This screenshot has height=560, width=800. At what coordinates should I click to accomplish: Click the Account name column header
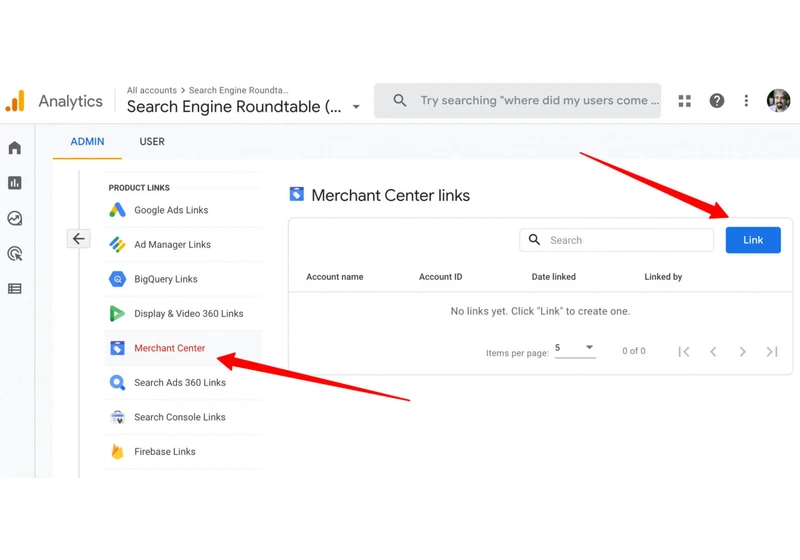335,277
